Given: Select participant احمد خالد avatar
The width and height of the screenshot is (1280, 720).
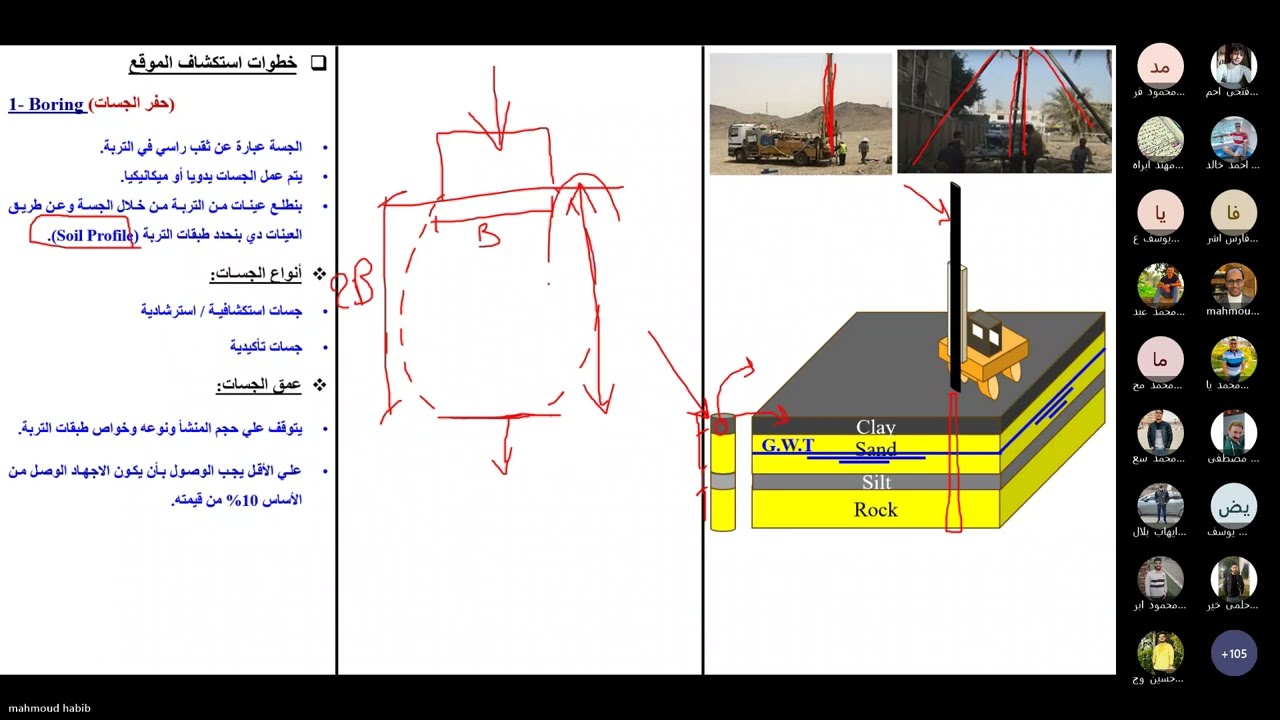Looking at the screenshot, I should coord(1234,139).
